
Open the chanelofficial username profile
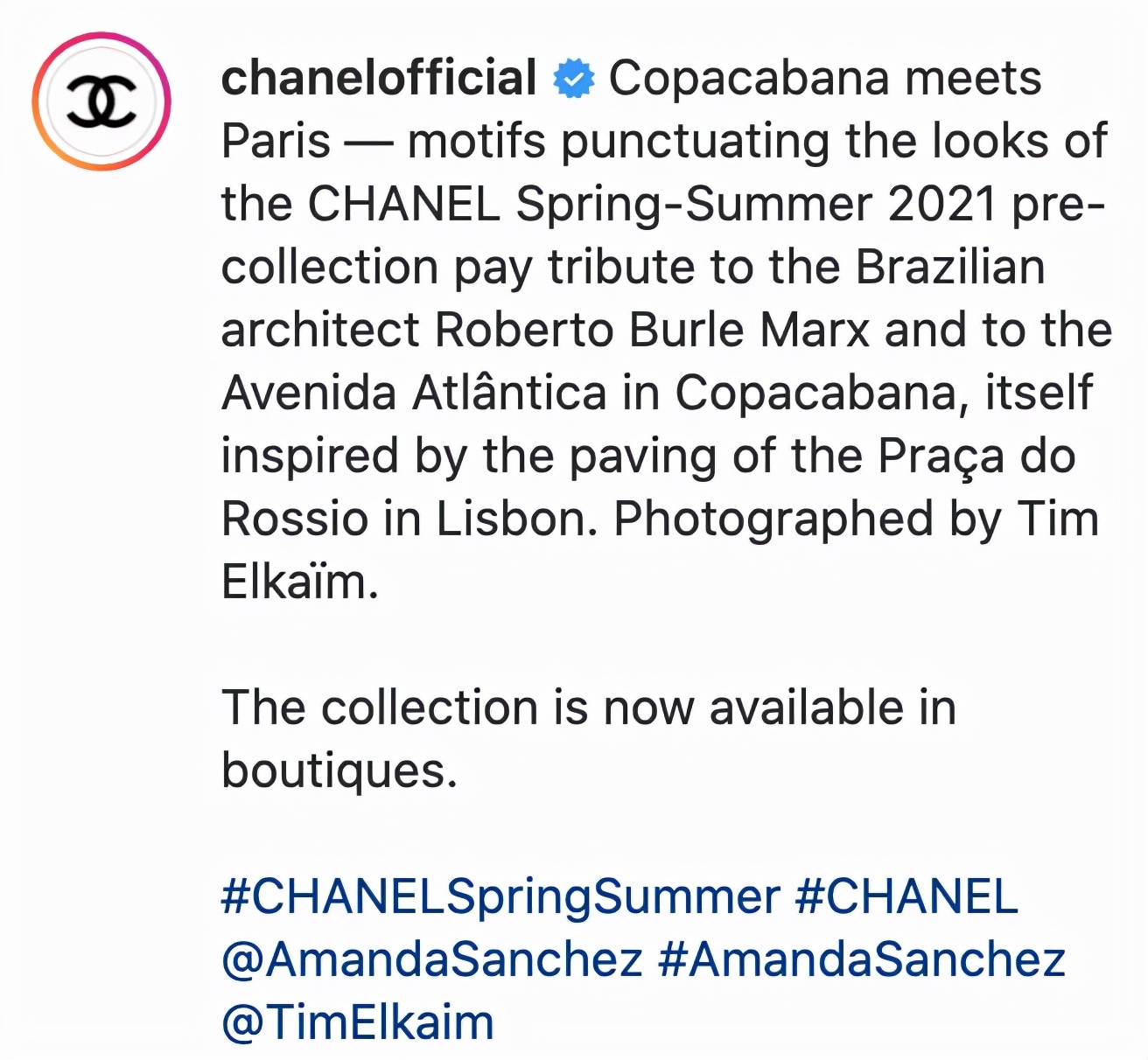379,78
